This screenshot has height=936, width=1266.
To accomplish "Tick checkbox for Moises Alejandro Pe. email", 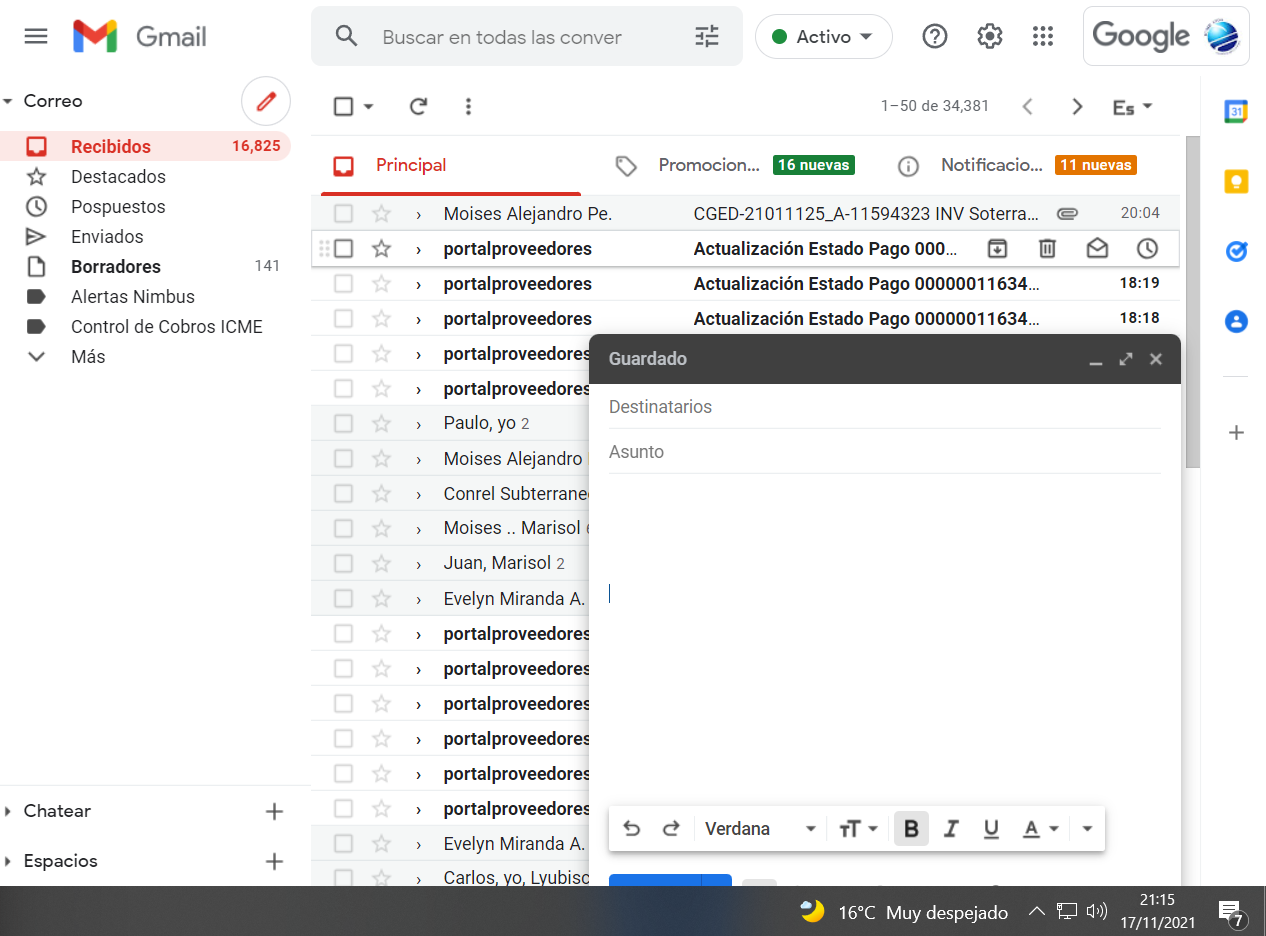I will point(344,214).
